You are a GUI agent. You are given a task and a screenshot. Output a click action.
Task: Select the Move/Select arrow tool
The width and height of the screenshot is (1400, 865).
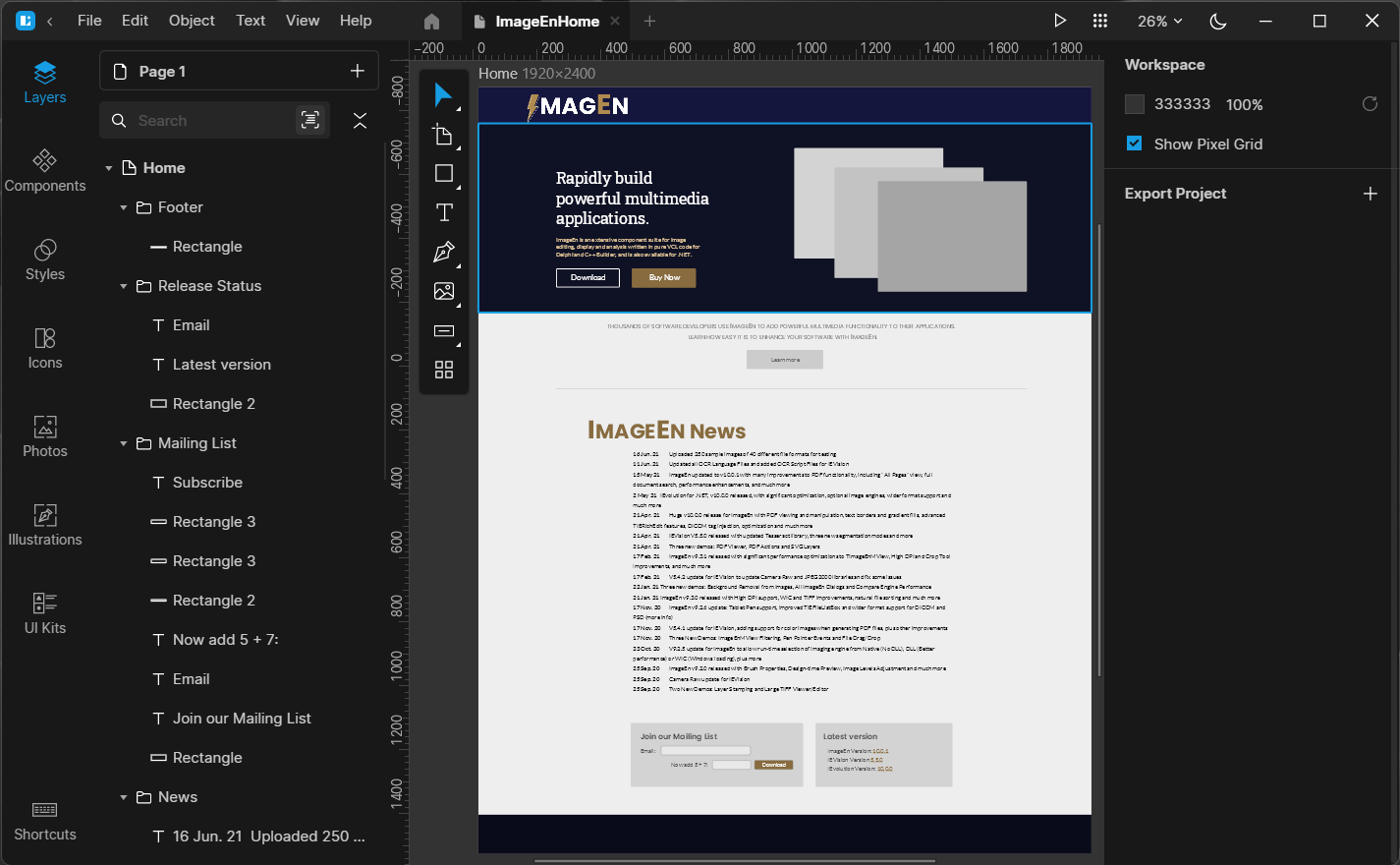pos(443,95)
